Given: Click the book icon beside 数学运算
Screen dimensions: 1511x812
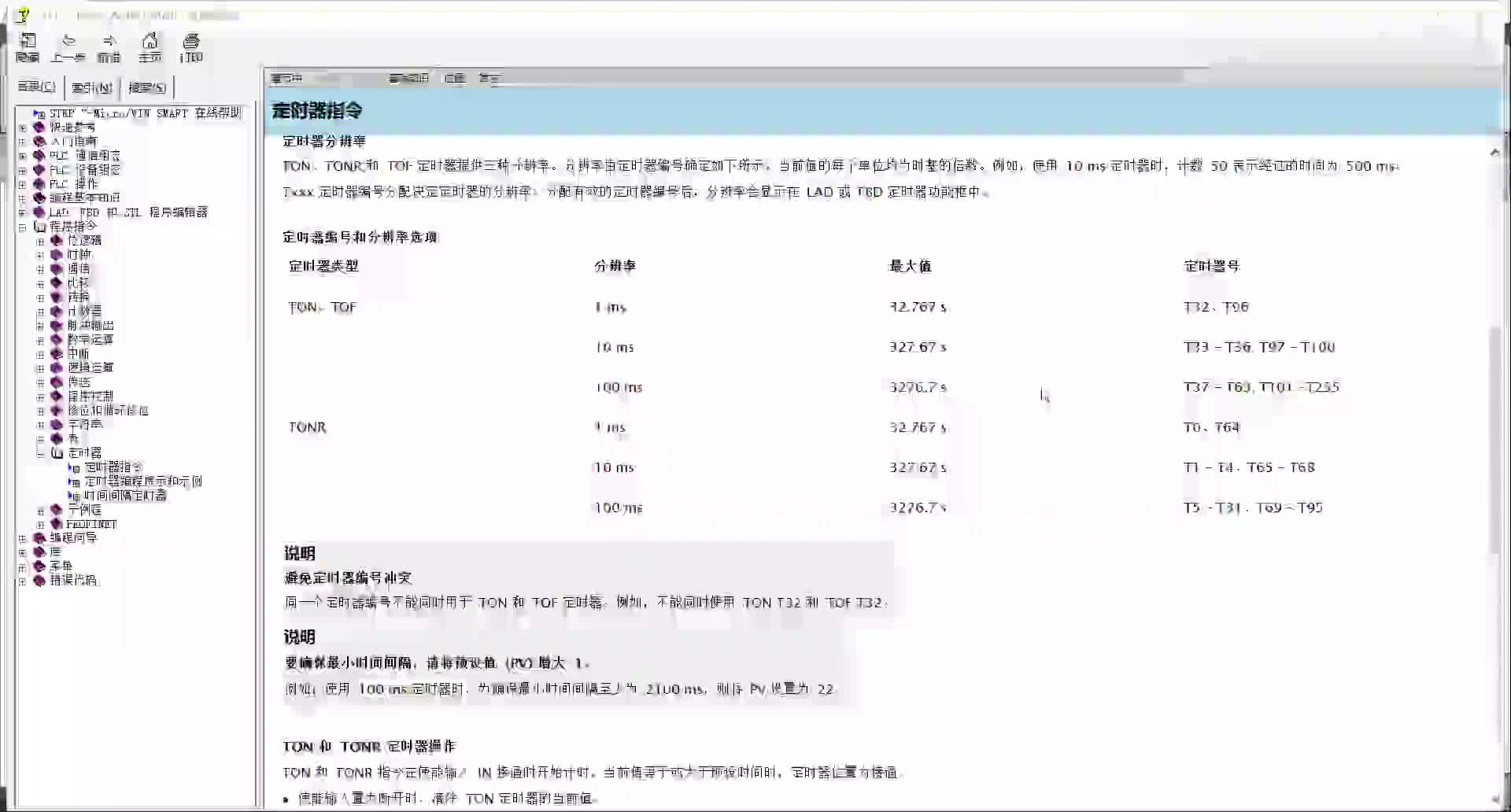Looking at the screenshot, I should pos(57,340).
